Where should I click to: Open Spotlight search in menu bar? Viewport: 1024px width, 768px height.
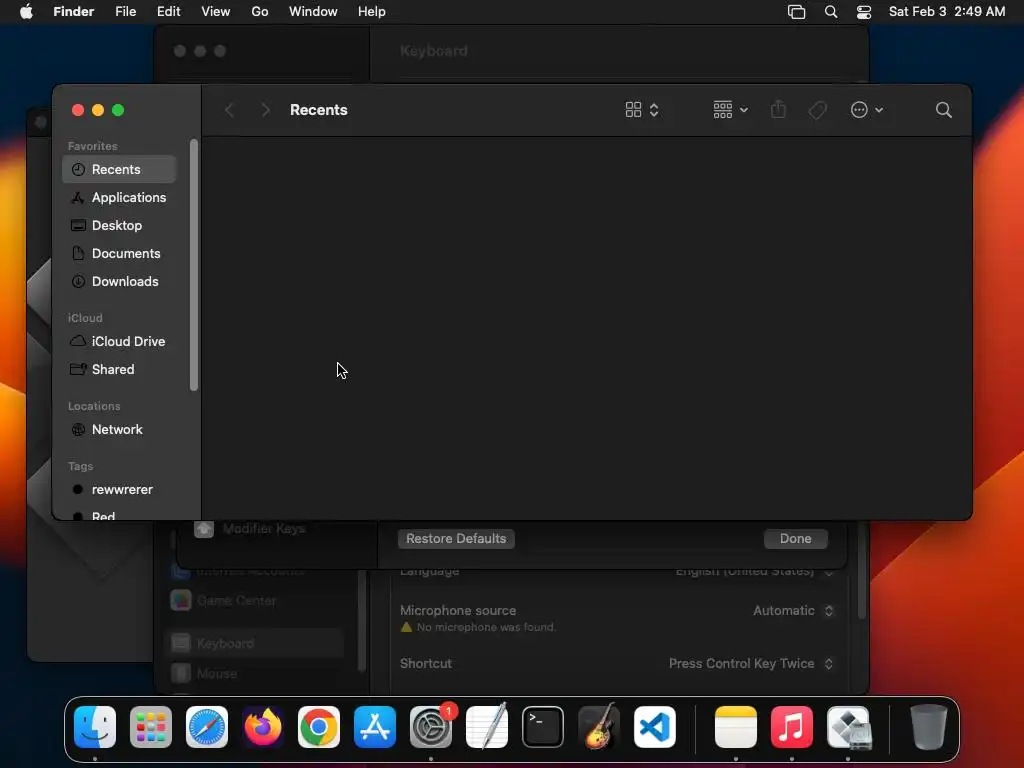(x=831, y=12)
